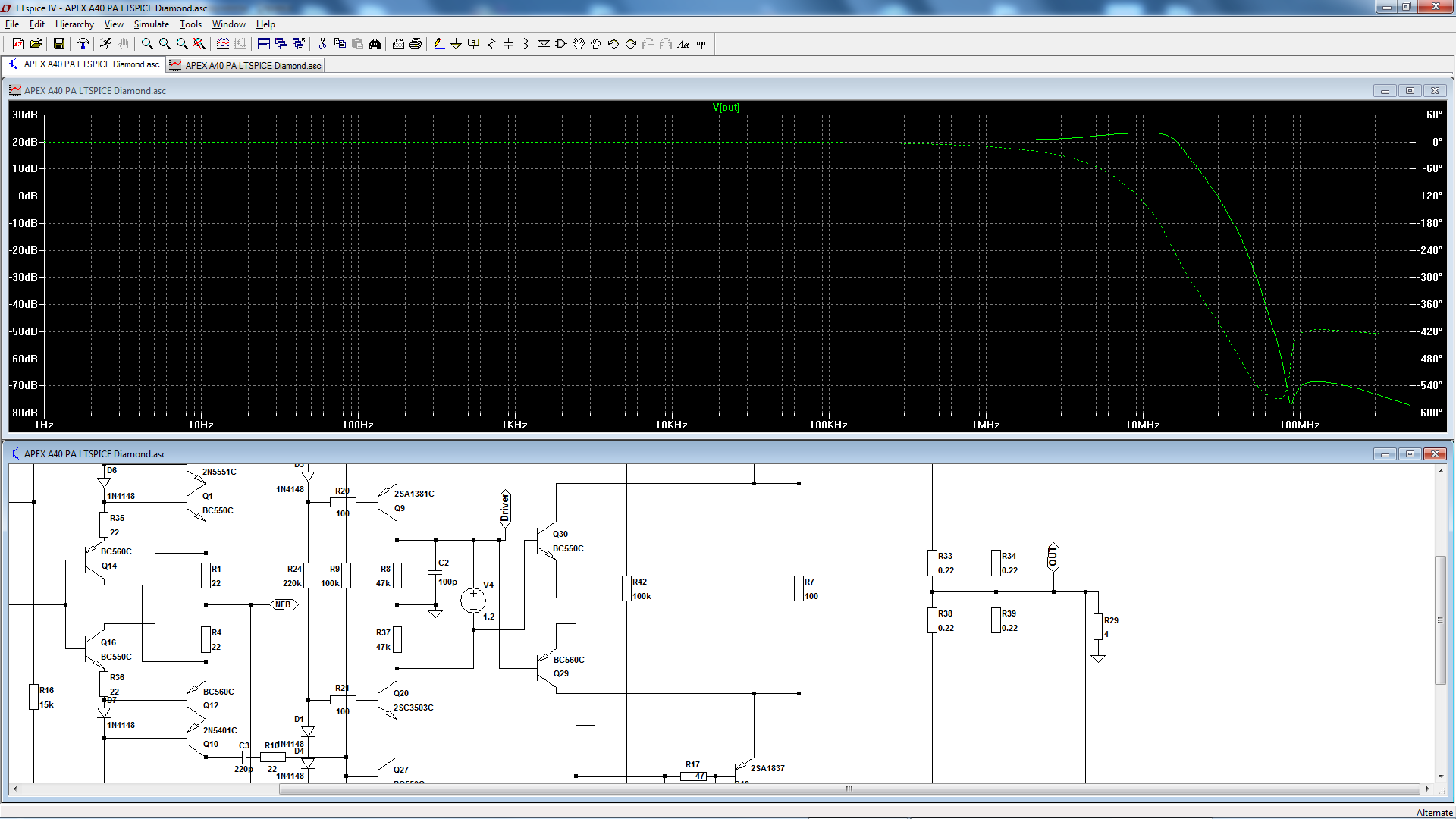
Task: Select the Ground symbol tool
Action: [456, 44]
